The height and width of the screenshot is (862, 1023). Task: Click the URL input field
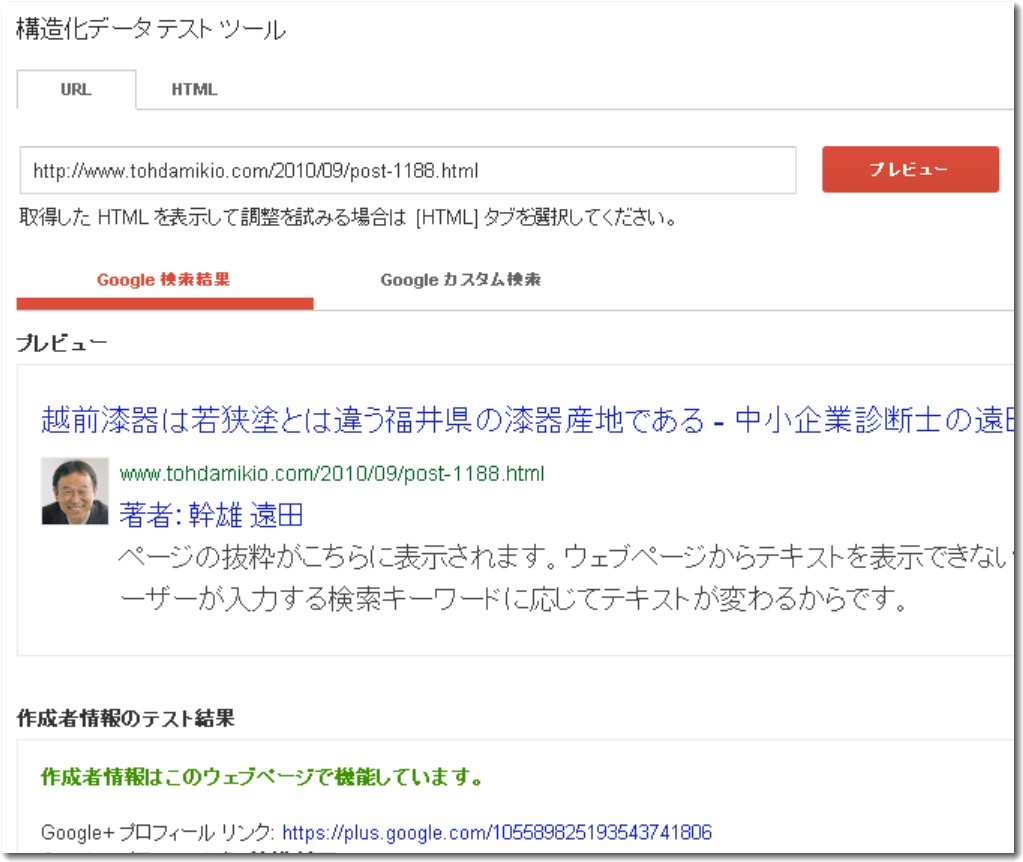pos(408,170)
